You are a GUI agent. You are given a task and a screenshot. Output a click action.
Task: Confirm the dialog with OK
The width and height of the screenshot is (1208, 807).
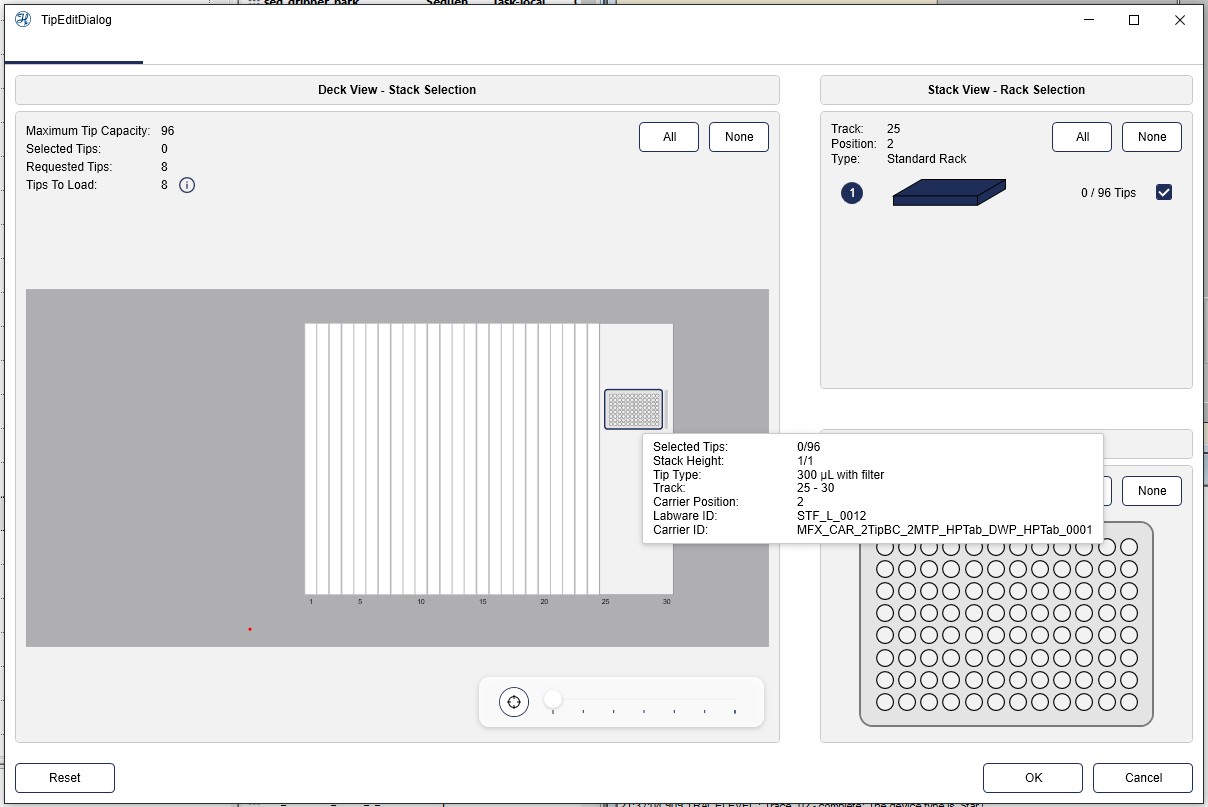click(x=1033, y=778)
